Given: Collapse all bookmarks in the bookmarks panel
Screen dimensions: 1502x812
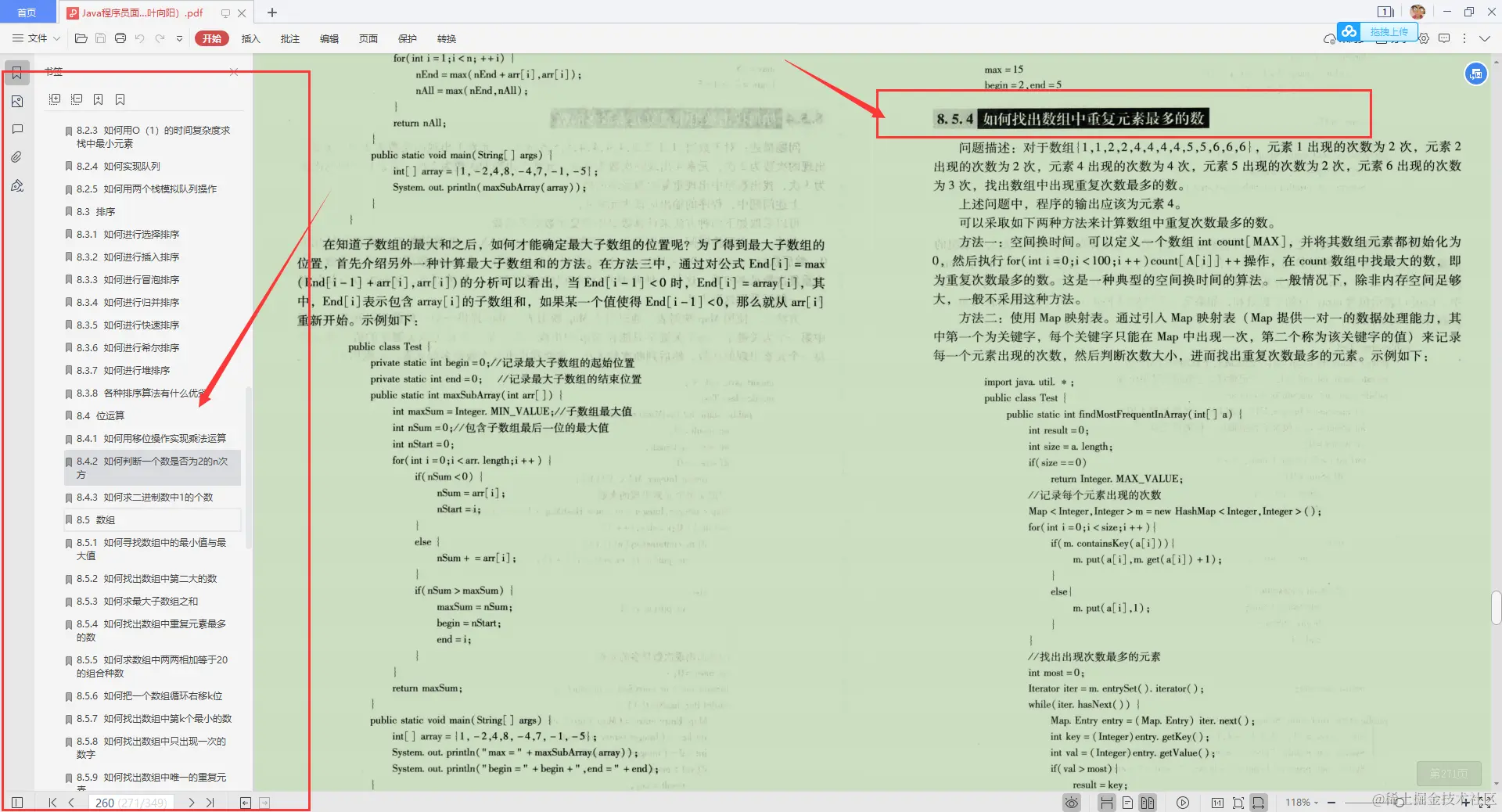Looking at the screenshot, I should 77,99.
